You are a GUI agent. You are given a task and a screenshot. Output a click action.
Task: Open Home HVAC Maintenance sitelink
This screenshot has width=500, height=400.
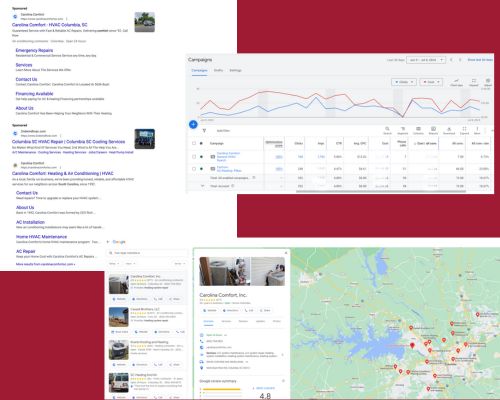pos(41,237)
